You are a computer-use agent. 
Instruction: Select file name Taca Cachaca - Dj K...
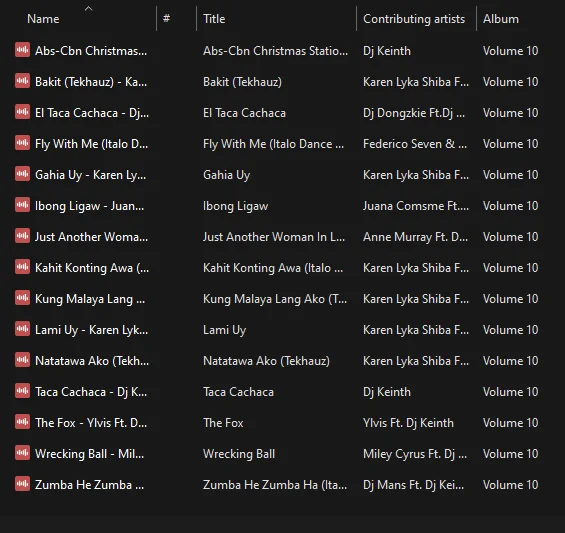pyautogui.click(x=91, y=392)
